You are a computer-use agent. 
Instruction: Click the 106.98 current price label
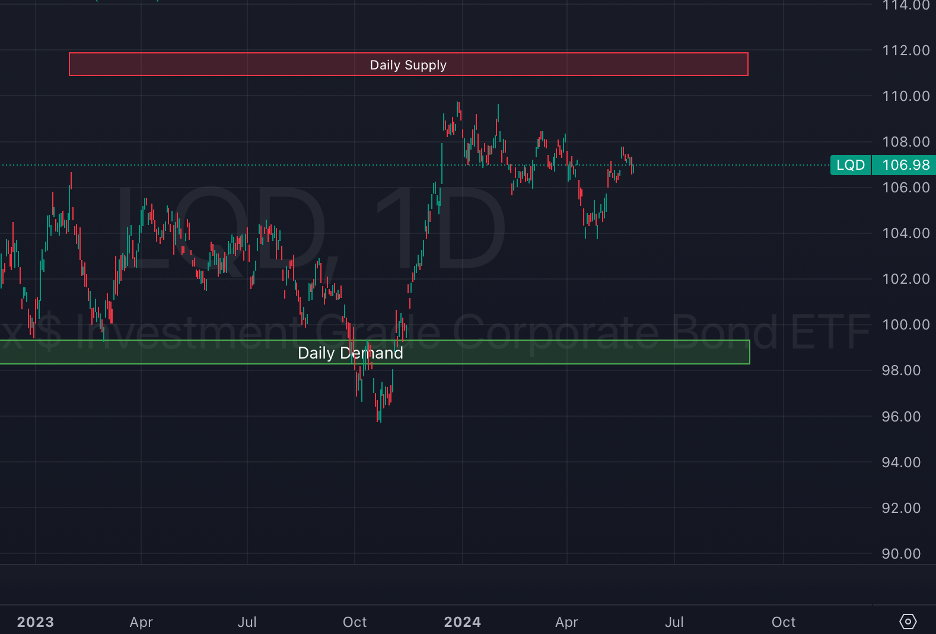point(905,165)
